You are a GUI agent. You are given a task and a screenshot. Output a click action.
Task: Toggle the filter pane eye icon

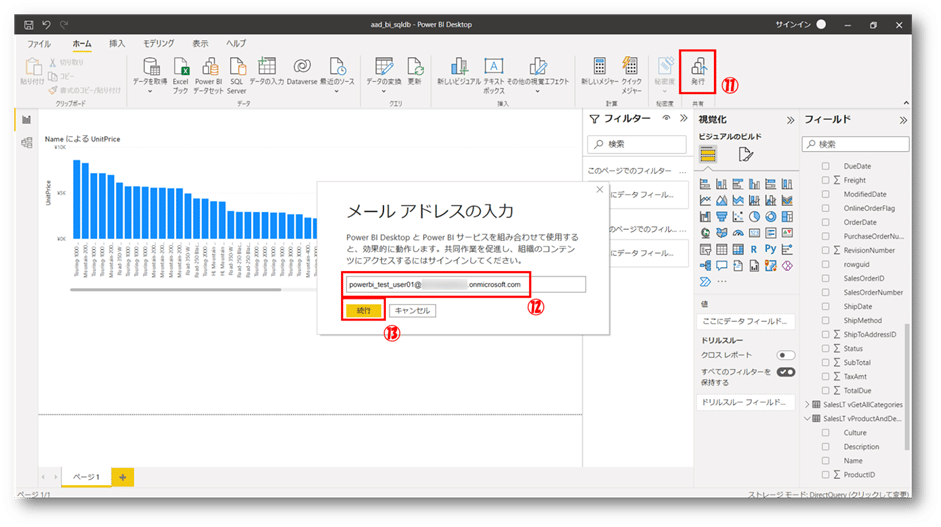pyautogui.click(x=666, y=118)
